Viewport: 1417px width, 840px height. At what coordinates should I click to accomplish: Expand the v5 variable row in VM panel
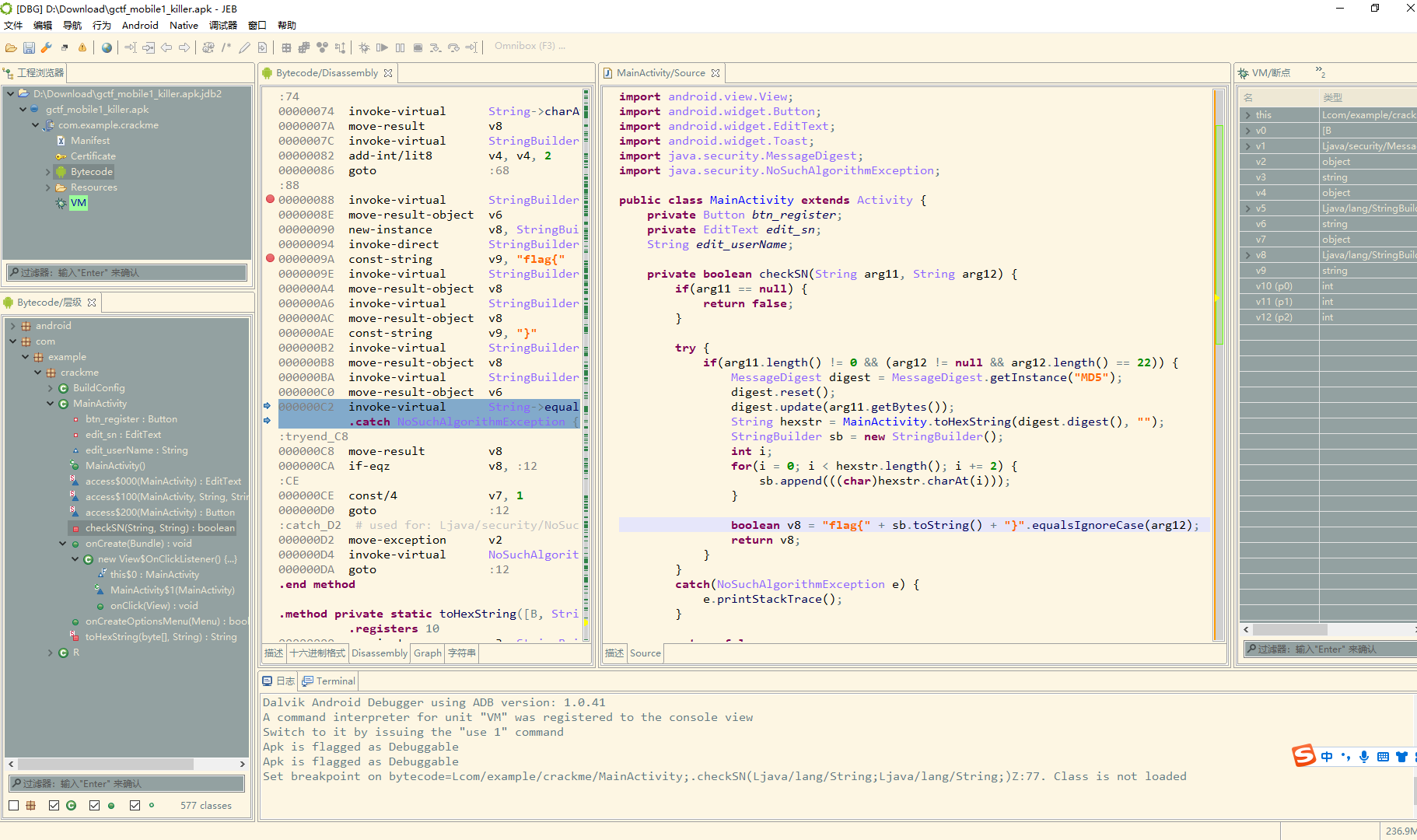1248,208
